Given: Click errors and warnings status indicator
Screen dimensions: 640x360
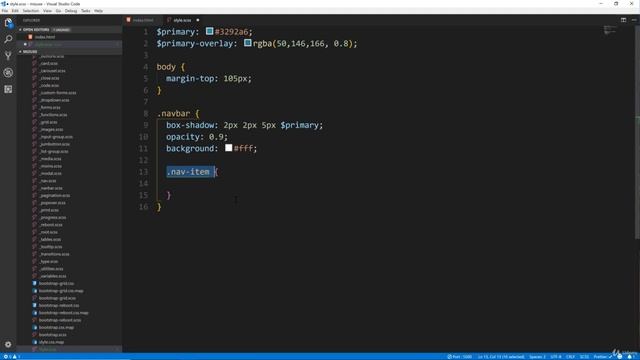Looking at the screenshot, I should (x=12, y=357).
